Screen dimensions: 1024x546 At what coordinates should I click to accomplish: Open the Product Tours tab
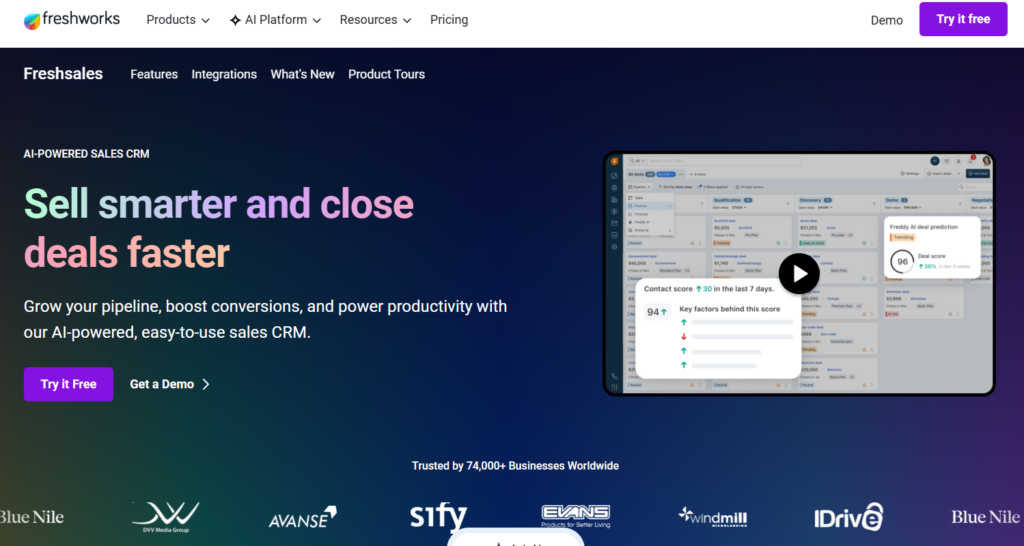click(387, 74)
